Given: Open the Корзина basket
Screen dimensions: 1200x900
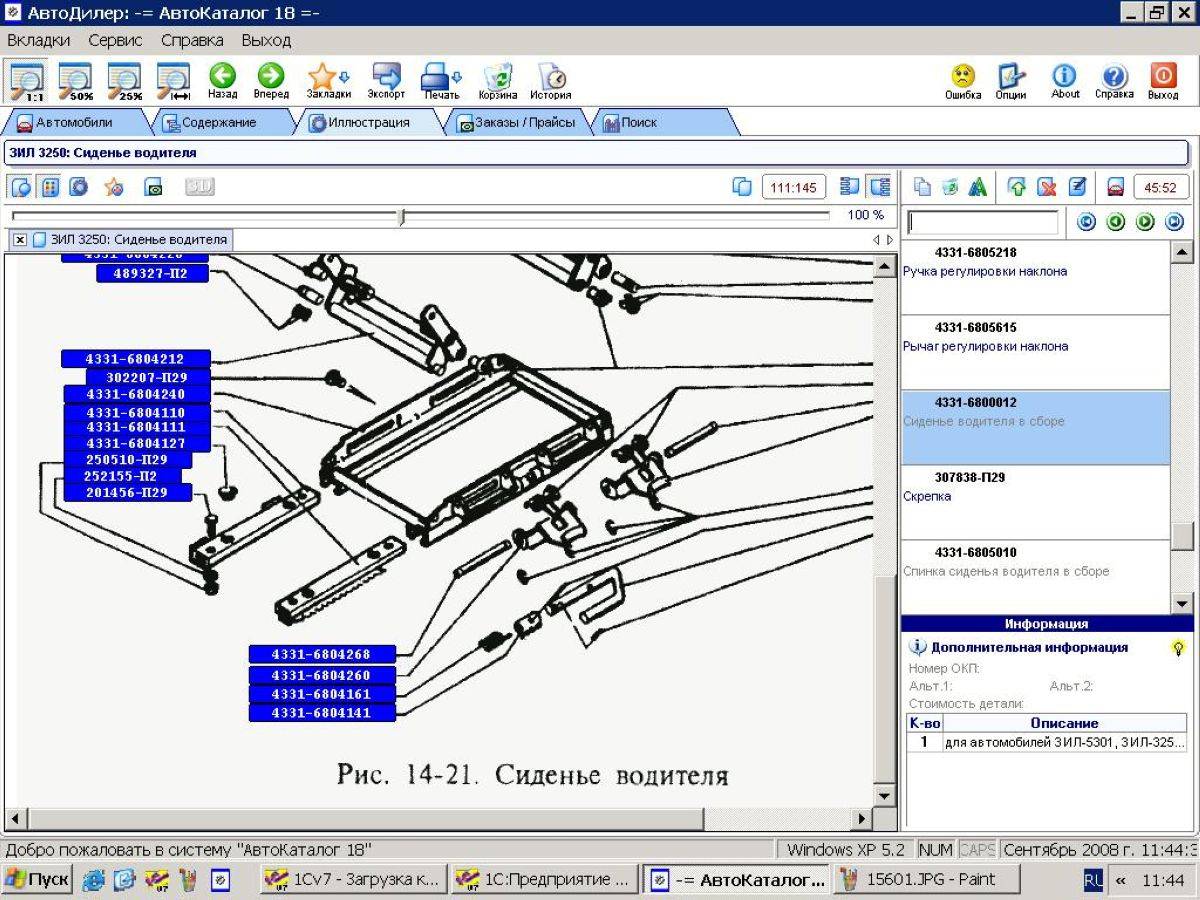Looking at the screenshot, I should (497, 80).
